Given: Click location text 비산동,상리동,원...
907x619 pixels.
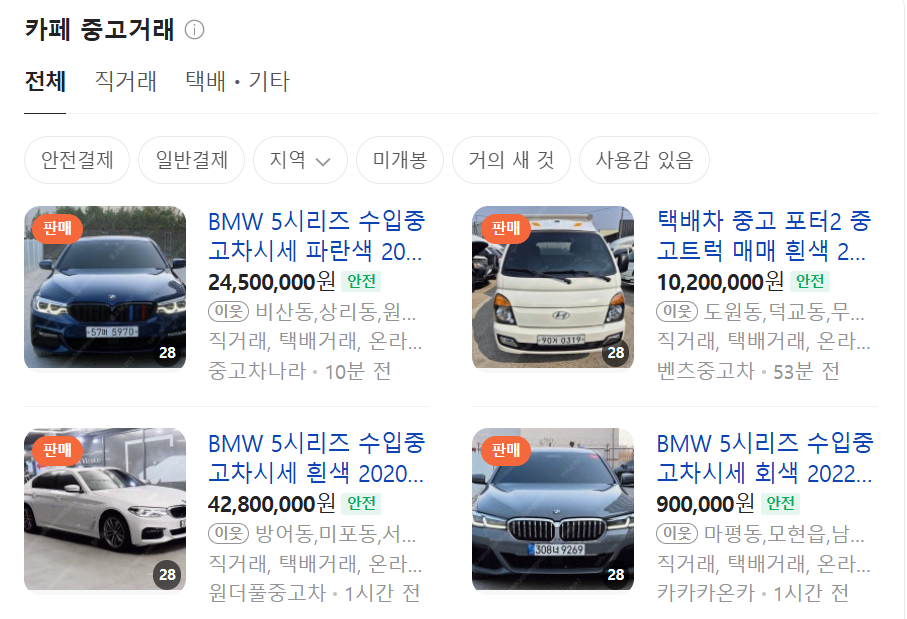Looking at the screenshot, I should pos(335,312).
